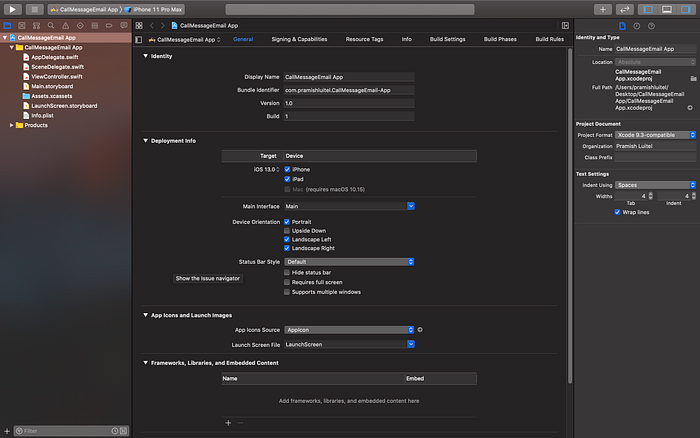Open the Library with the plus button
The image size is (700, 438).
(x=603, y=9)
